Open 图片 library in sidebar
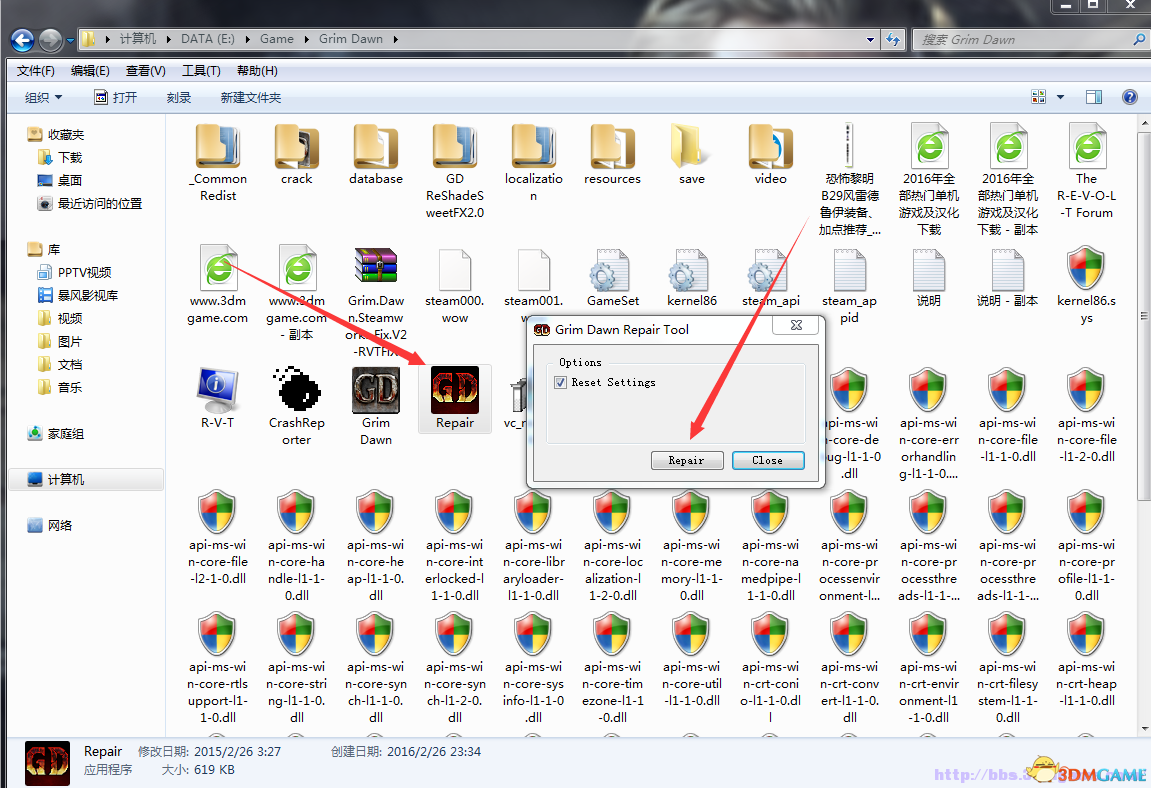Viewport: 1151px width, 788px height. pos(60,341)
